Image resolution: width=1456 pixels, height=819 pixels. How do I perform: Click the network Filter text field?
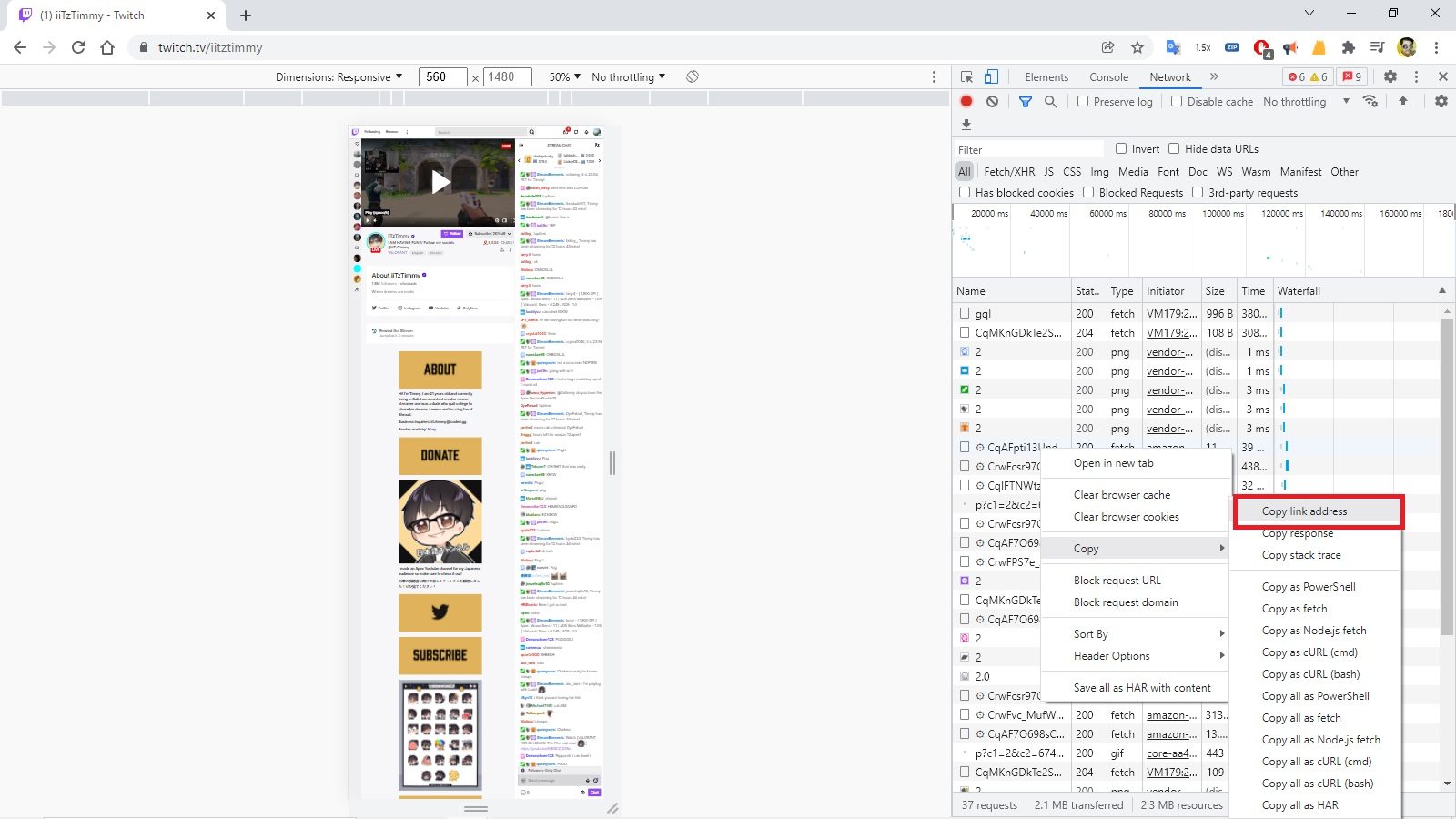pyautogui.click(x=1028, y=149)
